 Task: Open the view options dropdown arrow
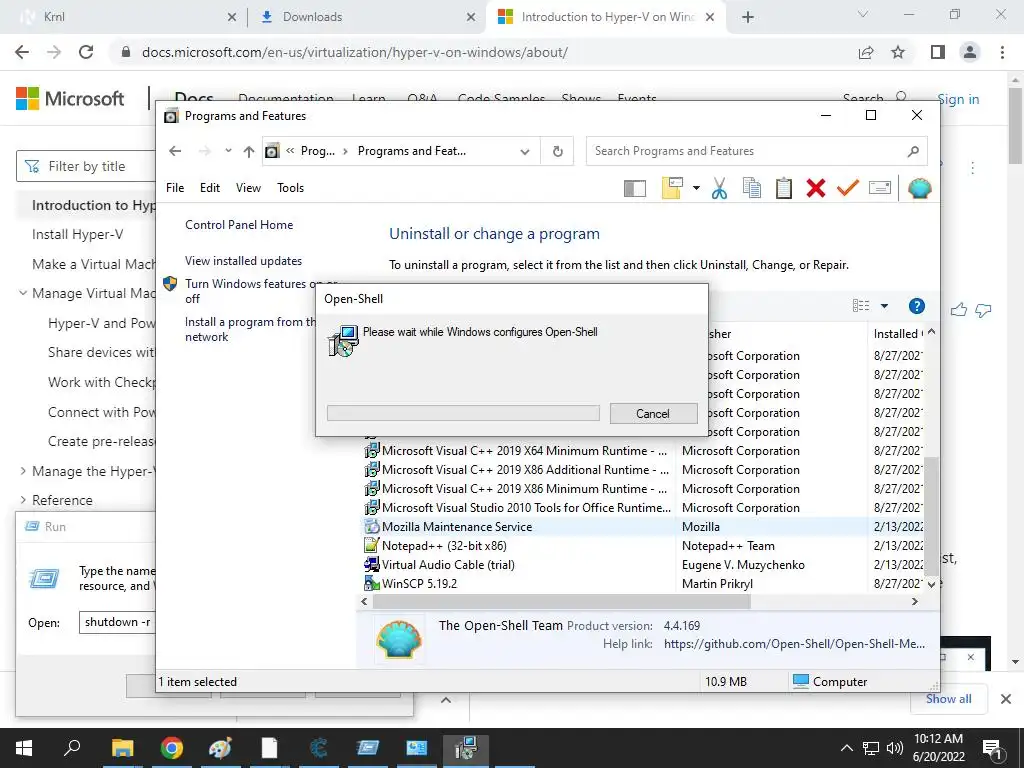[x=884, y=306]
